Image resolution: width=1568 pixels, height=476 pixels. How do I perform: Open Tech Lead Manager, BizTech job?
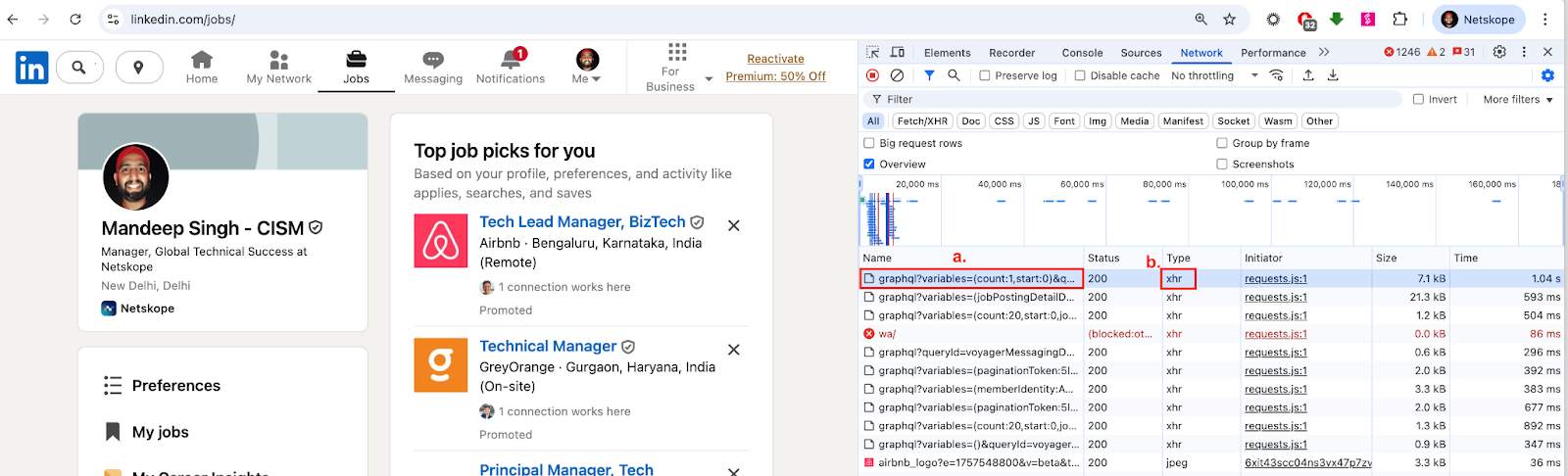(x=582, y=222)
